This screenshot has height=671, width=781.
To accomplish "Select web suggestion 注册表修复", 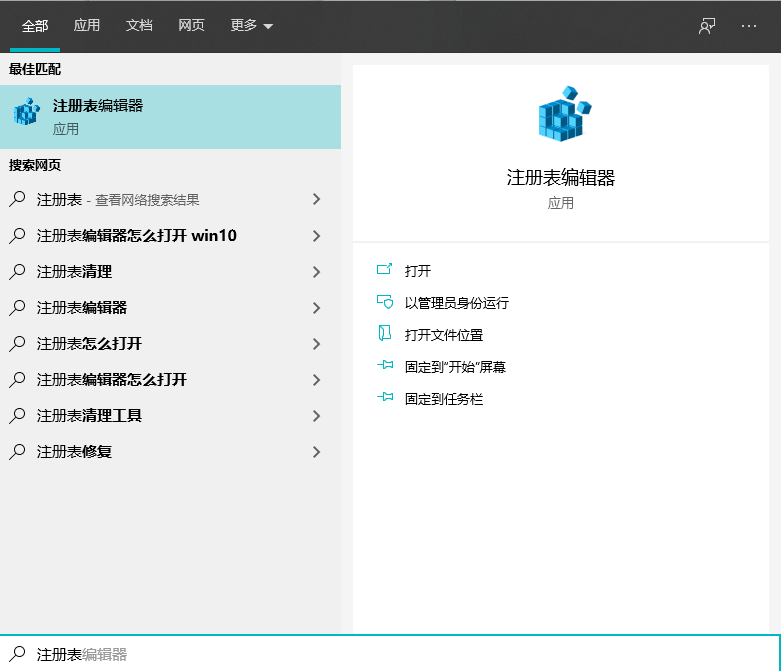I will 74,451.
